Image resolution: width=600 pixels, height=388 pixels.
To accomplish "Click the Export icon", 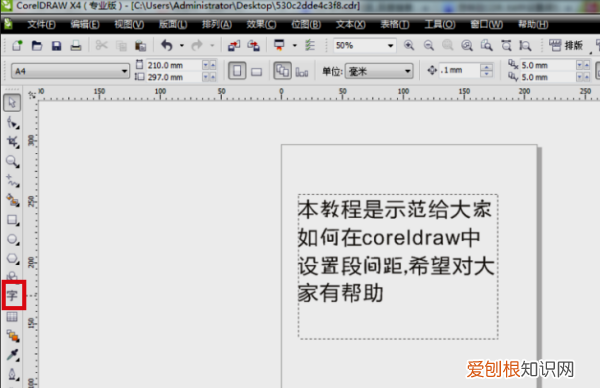I will [253, 46].
